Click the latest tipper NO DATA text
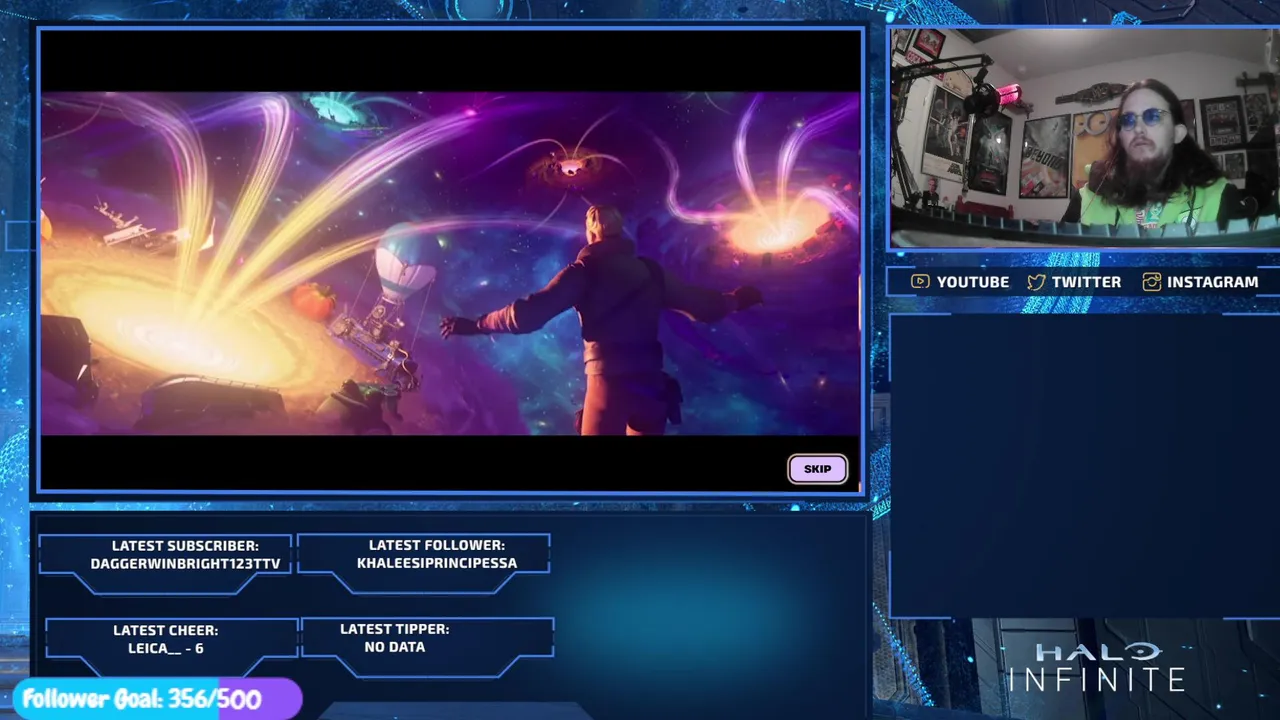This screenshot has width=1280, height=720. pyautogui.click(x=395, y=647)
